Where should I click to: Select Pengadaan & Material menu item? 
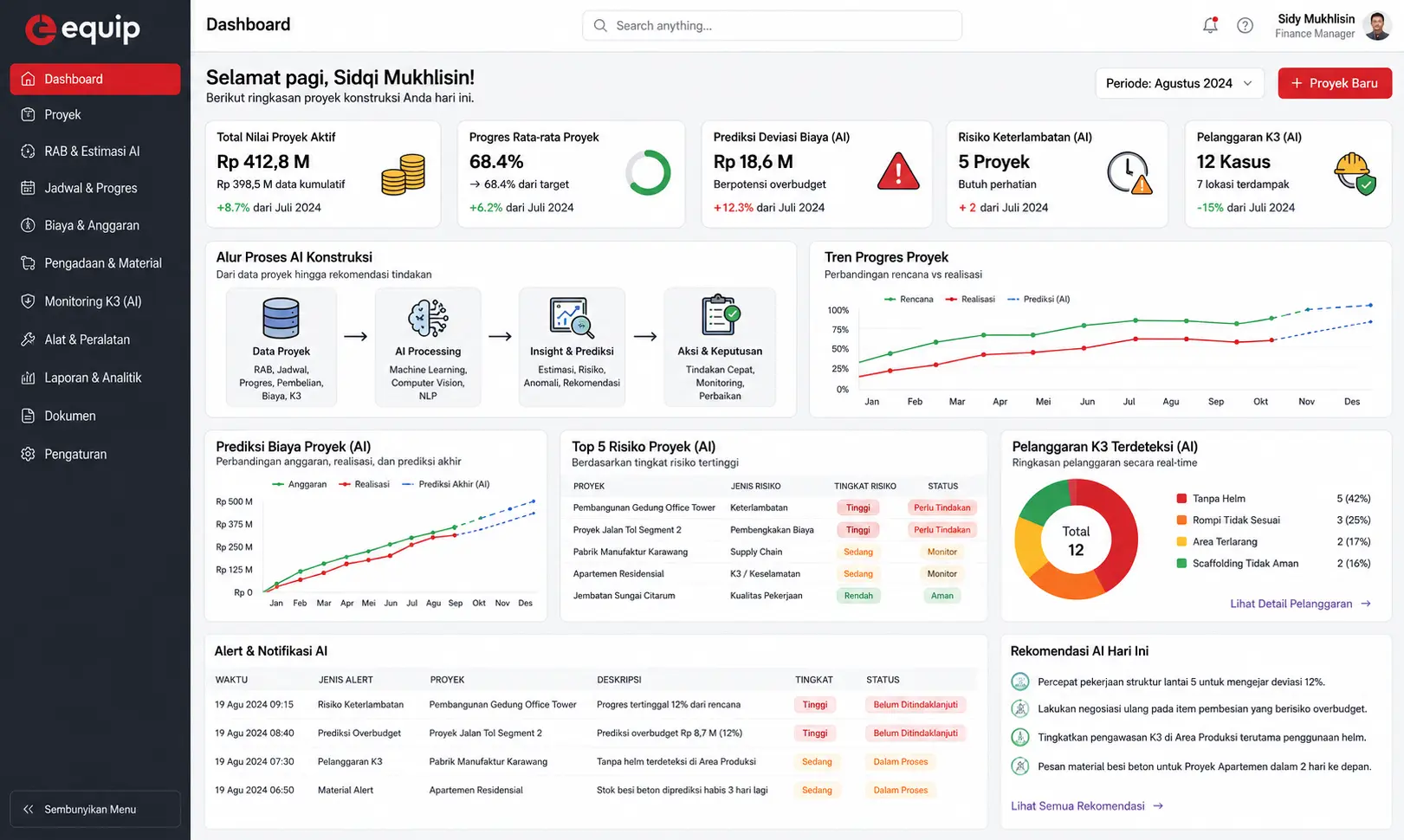coord(95,263)
